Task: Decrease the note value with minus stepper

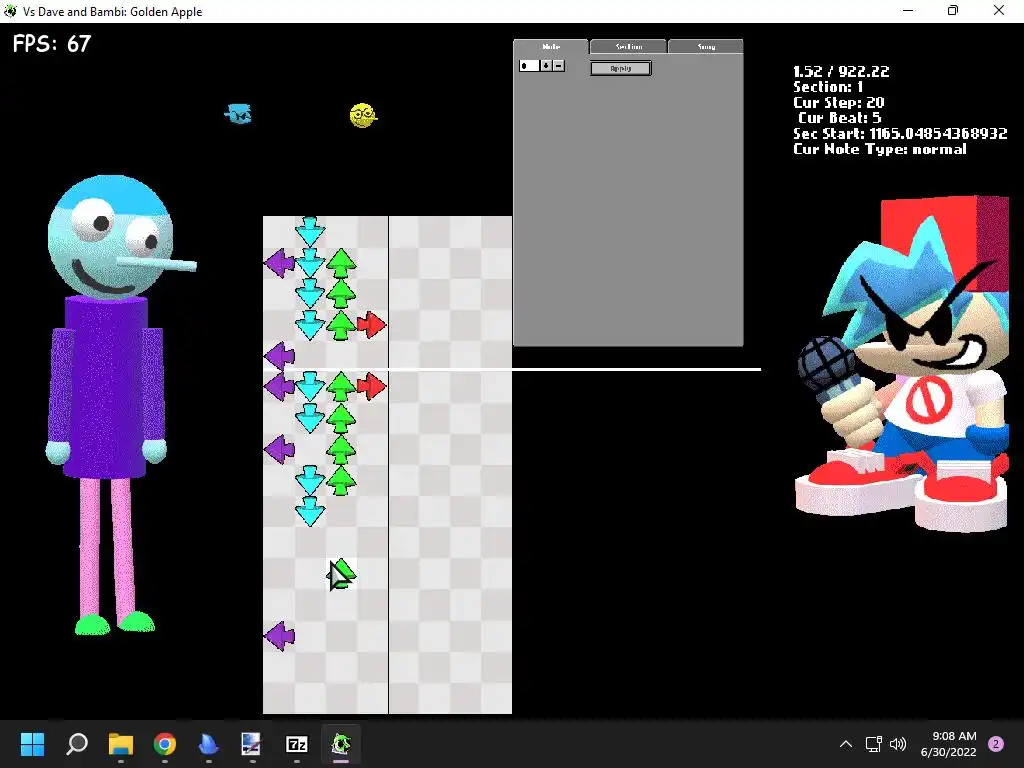Action: [558, 65]
